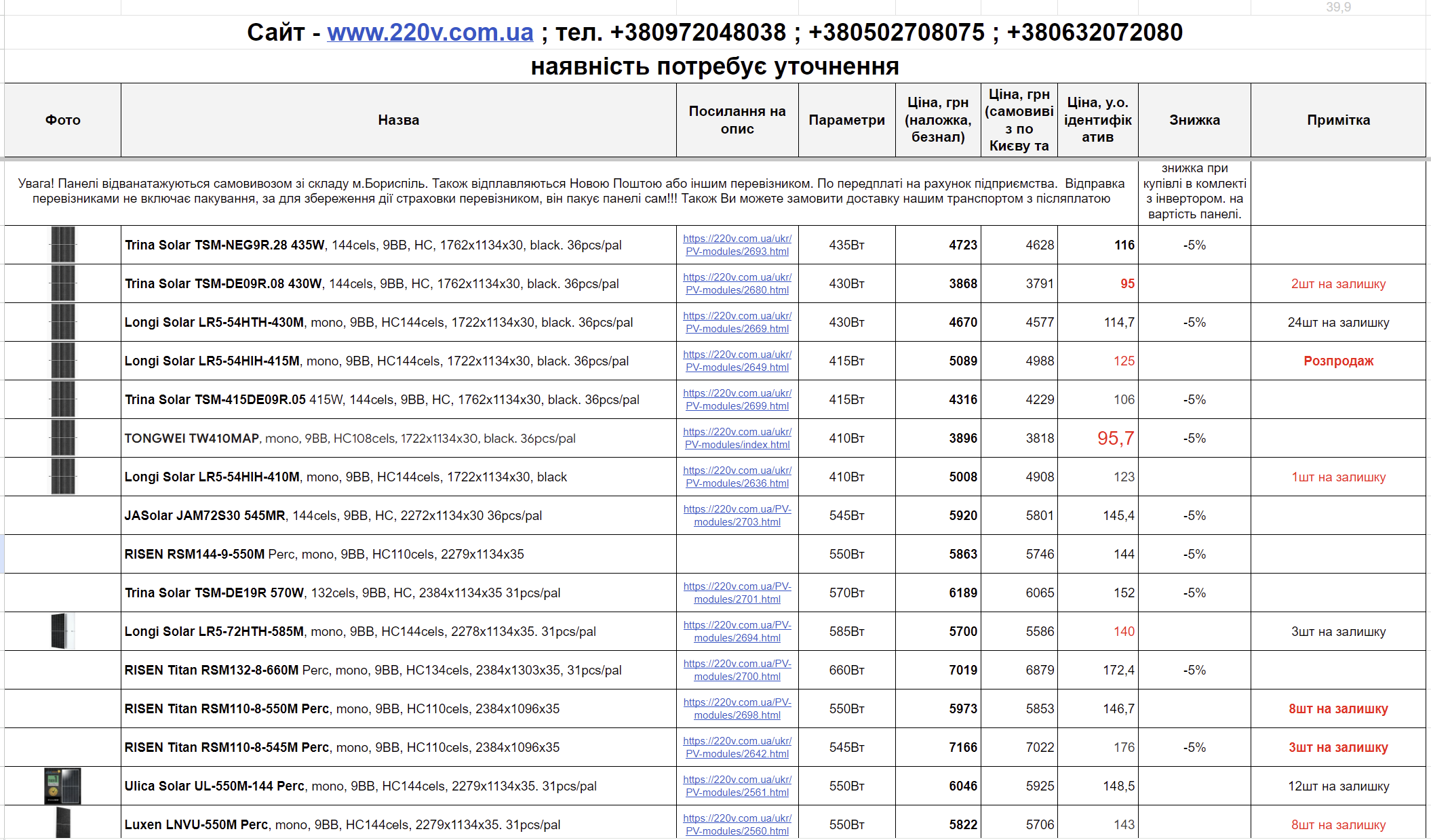Open modules/2703.html link for JASolar
Viewport: 1431px width, 840px height.
[x=737, y=515]
